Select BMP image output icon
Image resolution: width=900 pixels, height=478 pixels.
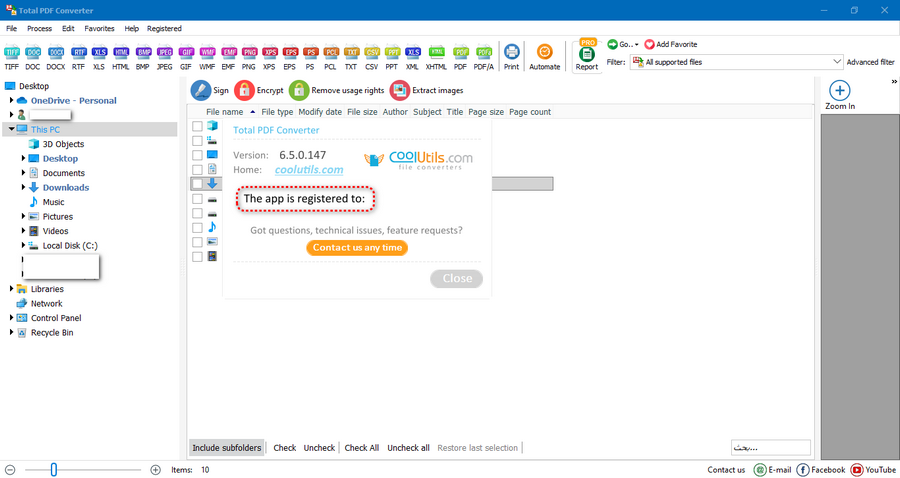click(143, 52)
